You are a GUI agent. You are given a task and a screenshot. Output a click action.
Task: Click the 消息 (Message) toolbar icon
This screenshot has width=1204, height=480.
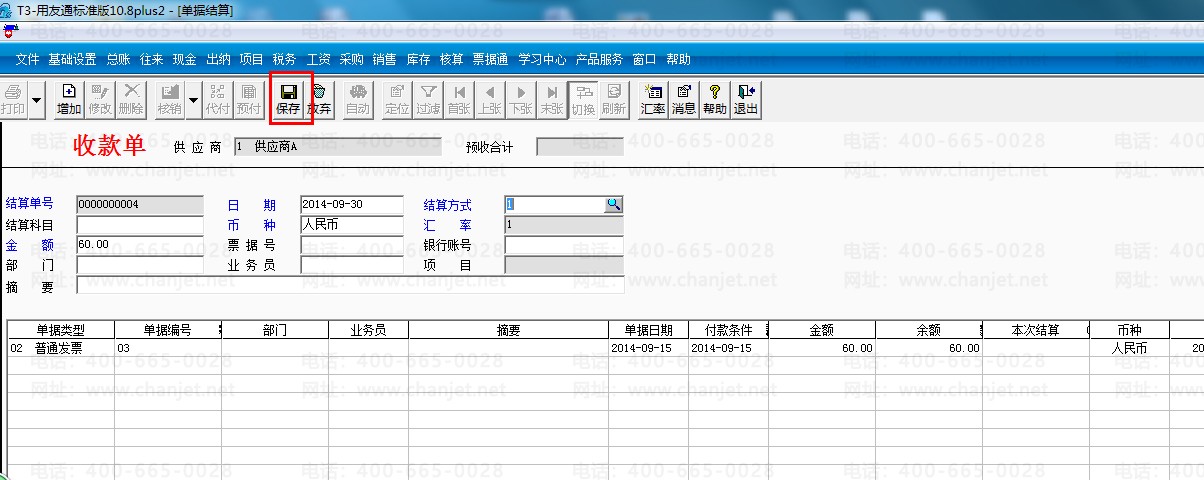pos(684,100)
